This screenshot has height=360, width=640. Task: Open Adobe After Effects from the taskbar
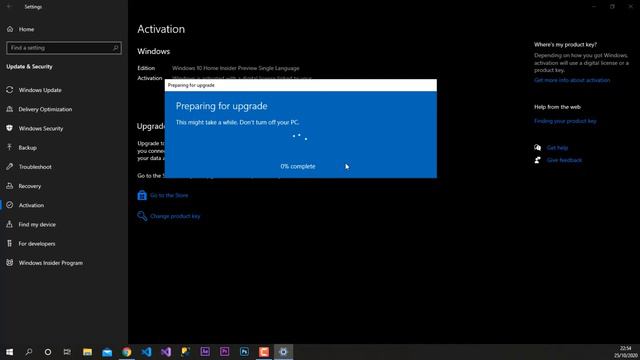click(x=205, y=352)
